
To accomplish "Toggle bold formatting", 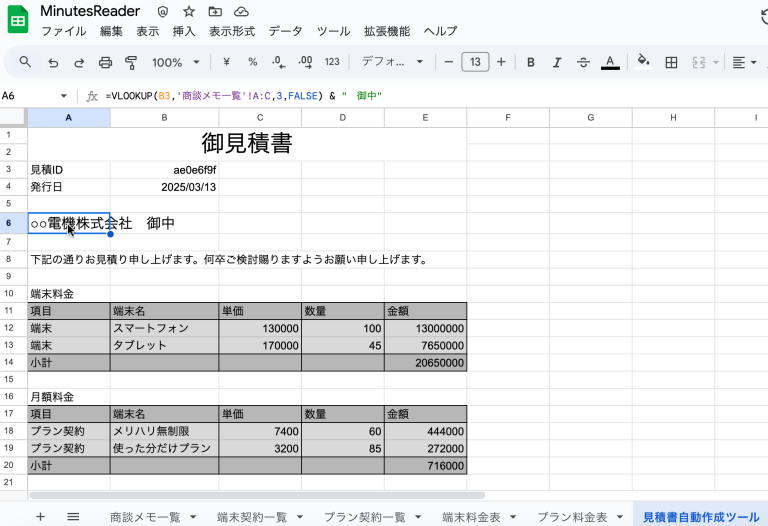I will click(x=531, y=62).
